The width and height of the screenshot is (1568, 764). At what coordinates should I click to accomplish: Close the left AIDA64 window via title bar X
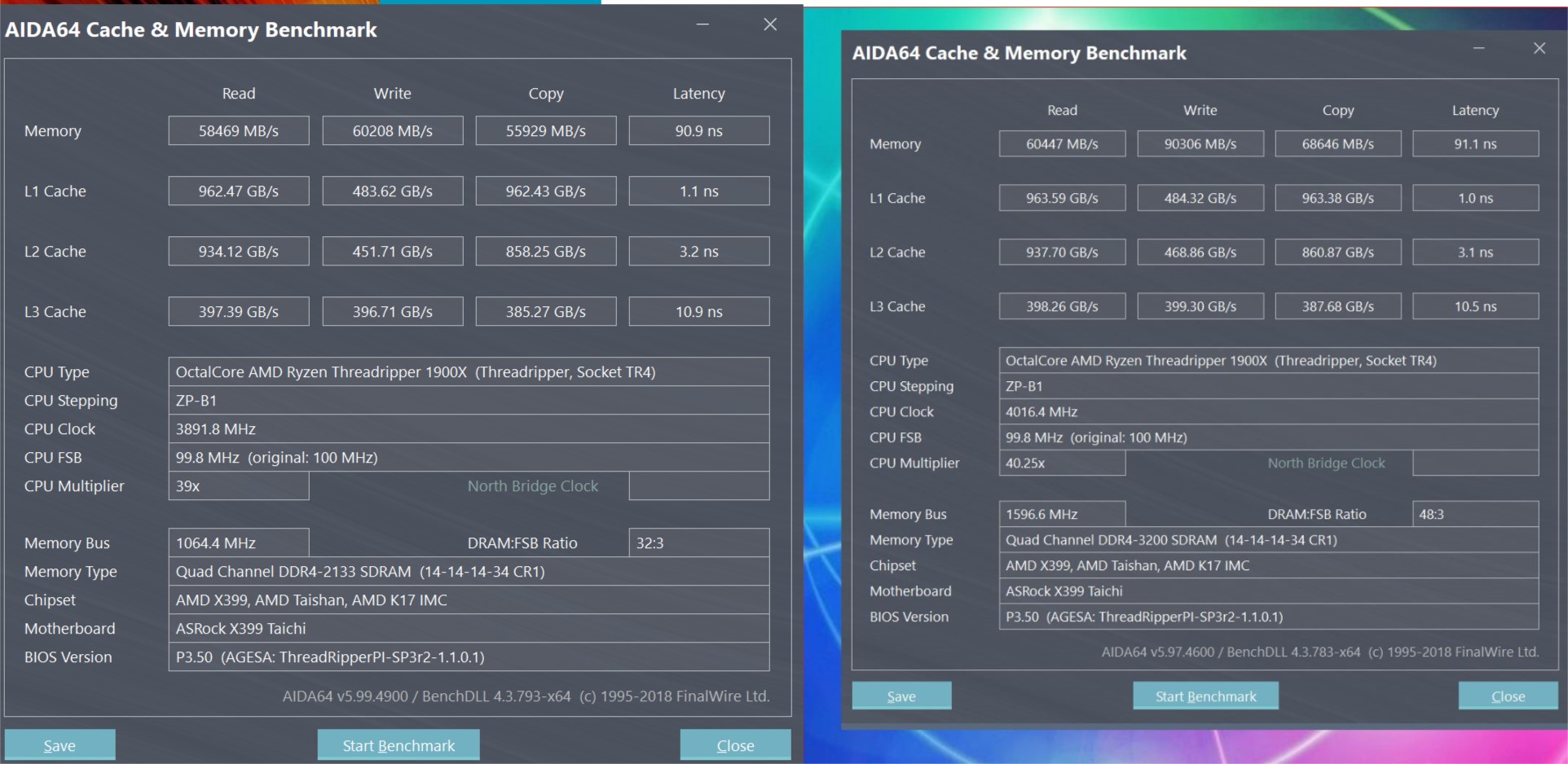770,24
